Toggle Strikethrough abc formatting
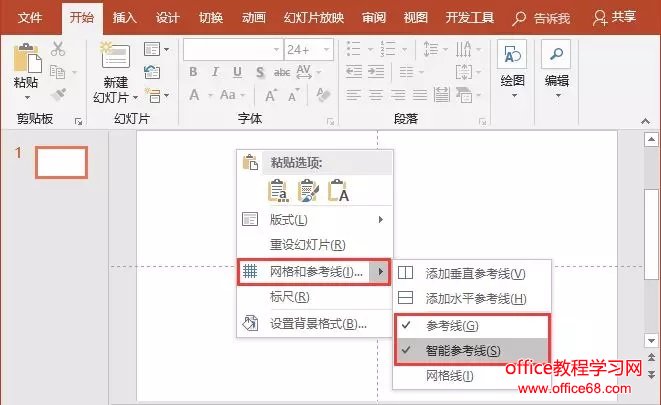Image resolution: width=661 pixels, height=405 pixels. (x=282, y=72)
